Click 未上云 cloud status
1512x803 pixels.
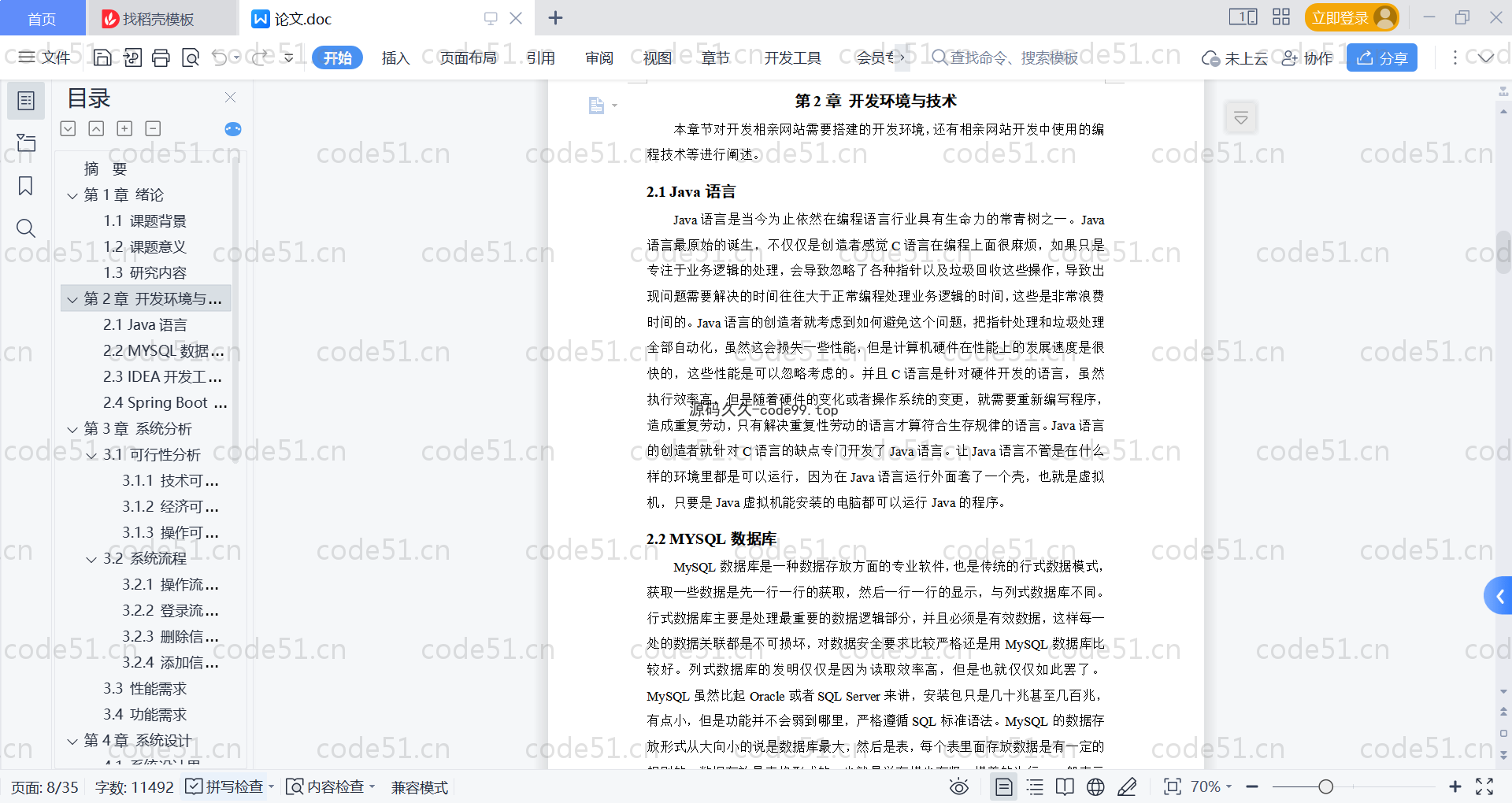[x=1235, y=57]
